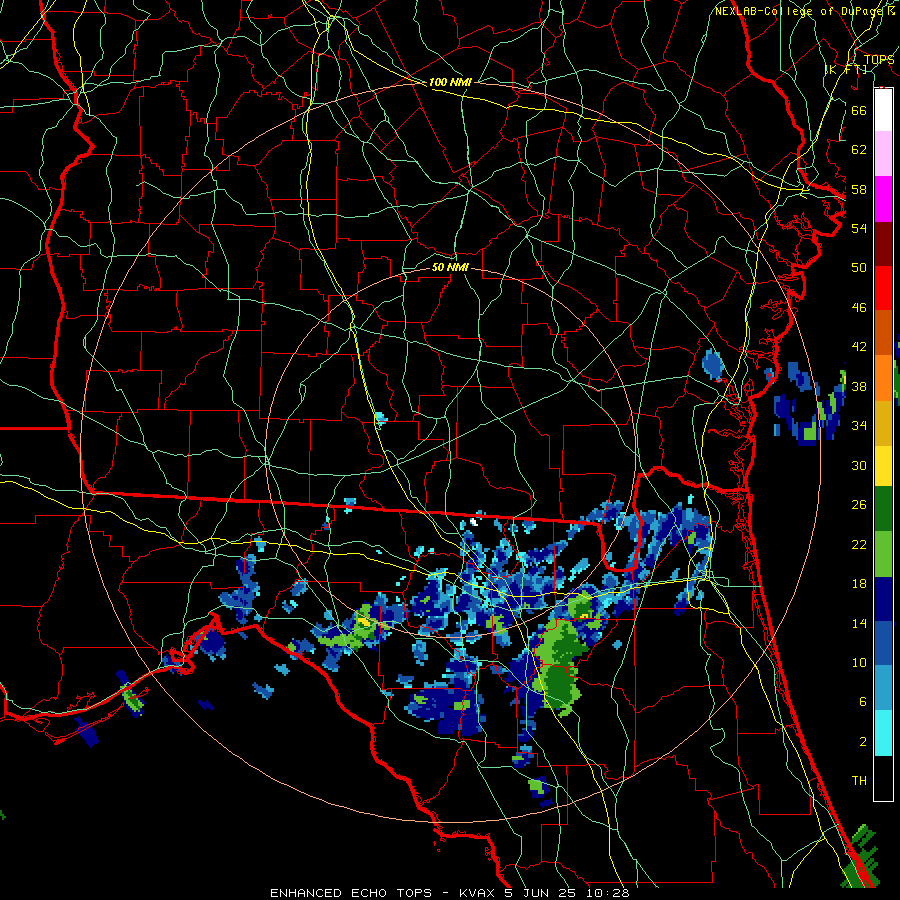Select the bright red legend swatch
Image resolution: width=900 pixels, height=900 pixels.
click(x=883, y=288)
